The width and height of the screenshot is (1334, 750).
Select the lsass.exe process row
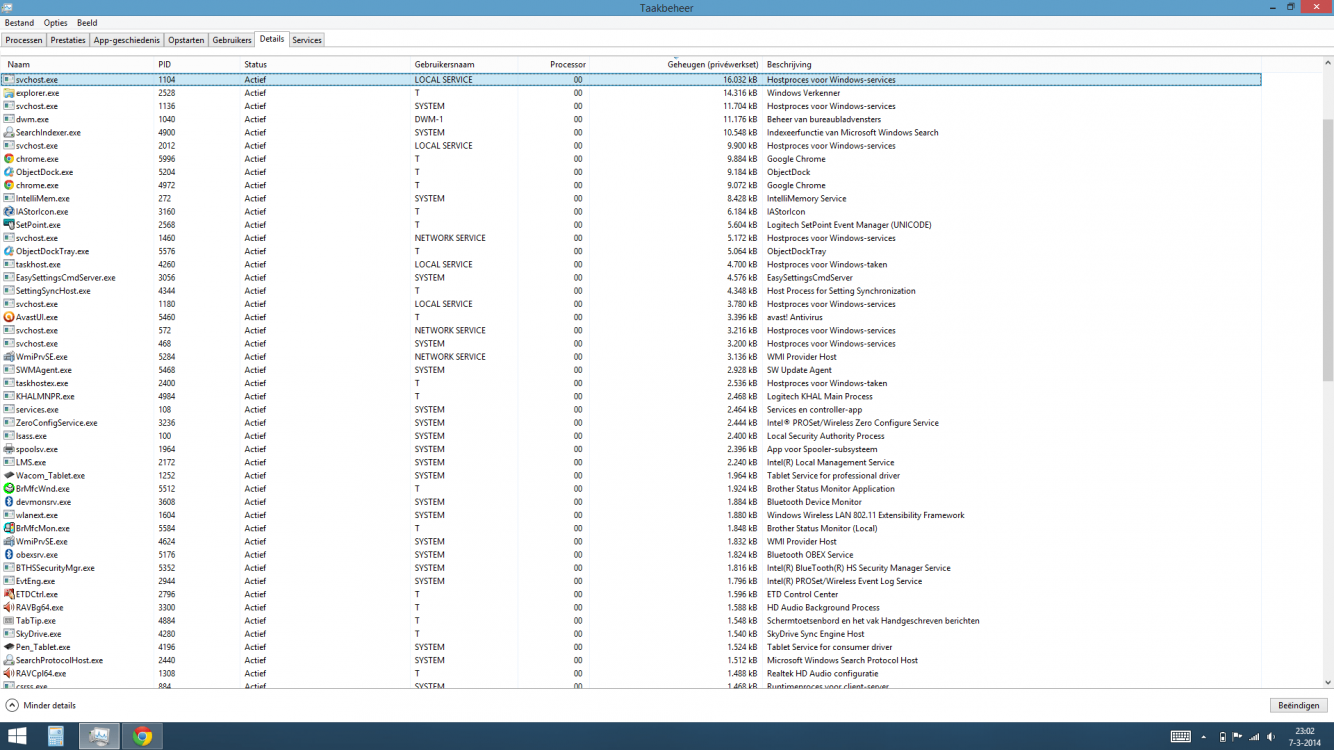tap(631, 436)
